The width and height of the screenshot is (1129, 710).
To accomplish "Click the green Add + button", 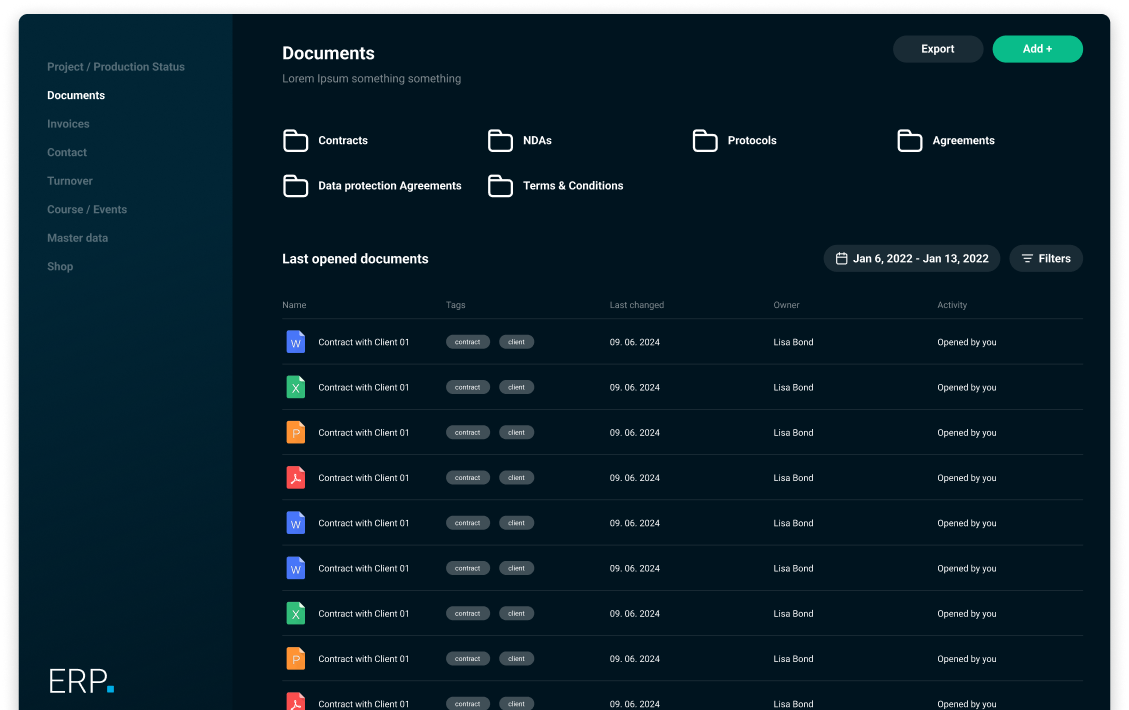I will point(1038,49).
